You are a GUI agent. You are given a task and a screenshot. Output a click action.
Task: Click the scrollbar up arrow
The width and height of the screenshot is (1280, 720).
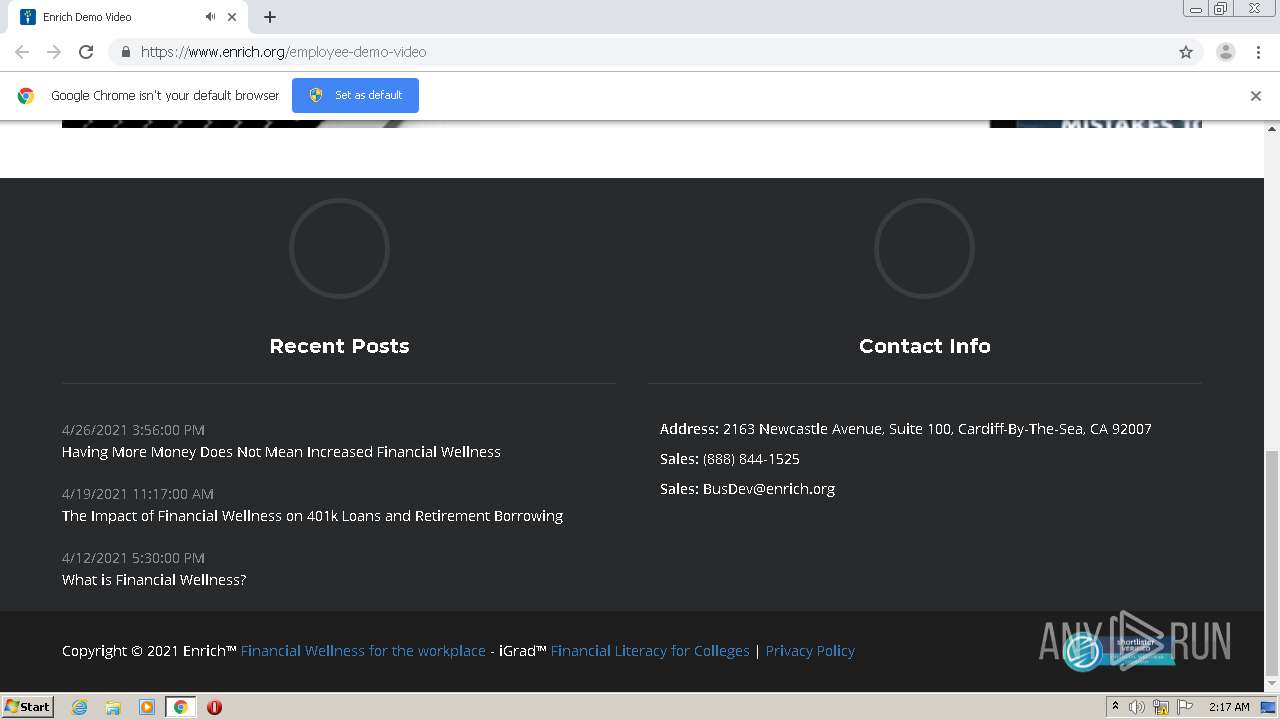(1272, 129)
